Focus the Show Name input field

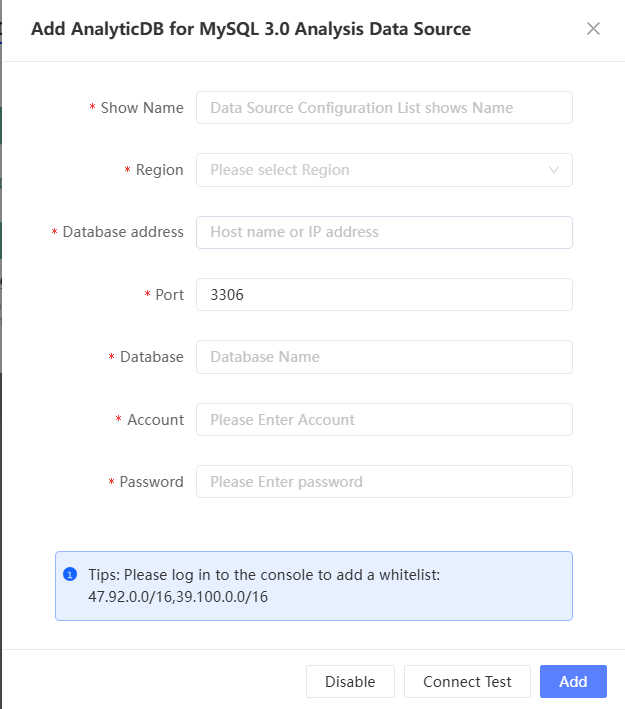coord(384,108)
